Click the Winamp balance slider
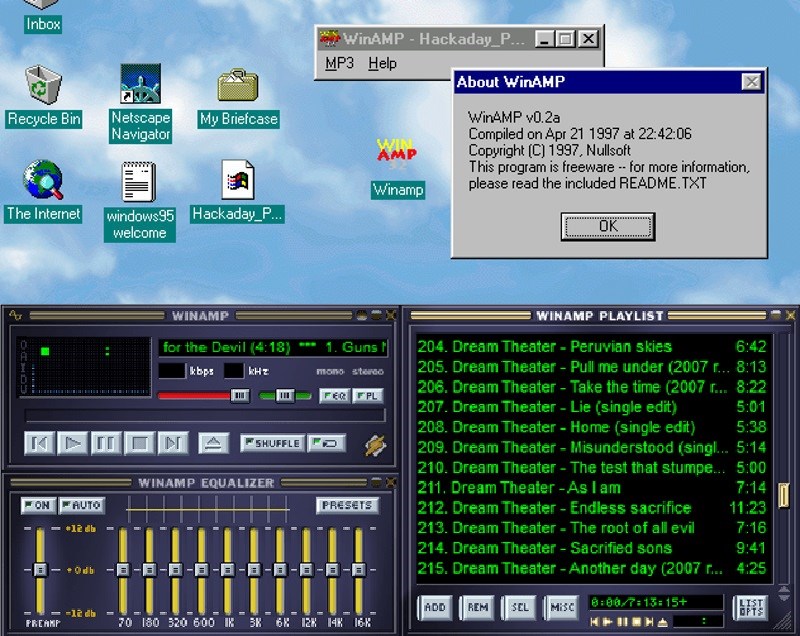Viewport: 800px width, 636px height. click(x=285, y=395)
